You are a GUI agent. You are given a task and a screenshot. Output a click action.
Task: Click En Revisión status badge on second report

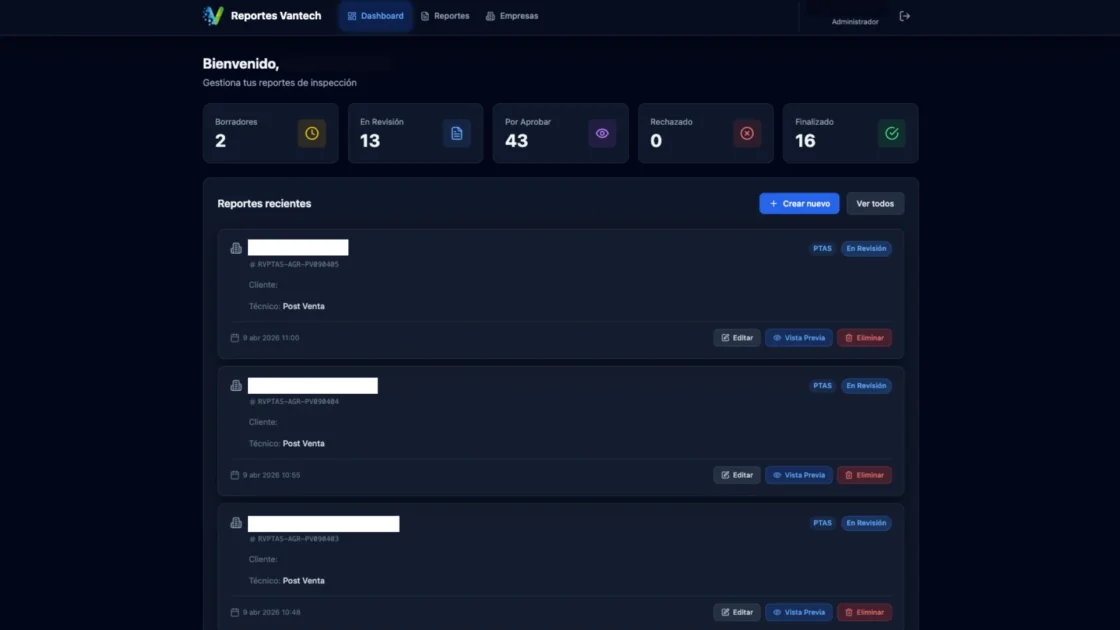[x=866, y=385]
